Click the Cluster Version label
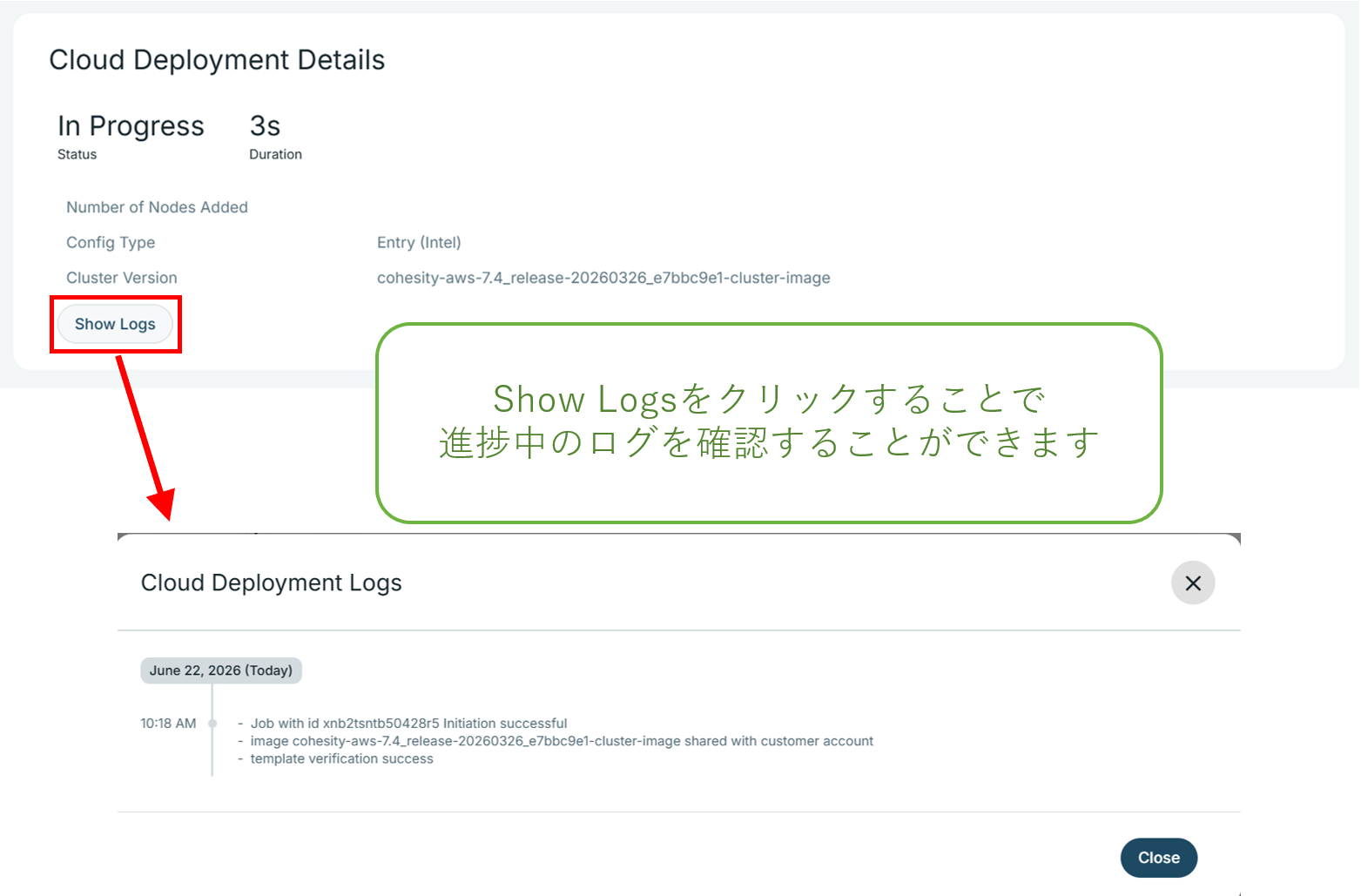 (x=122, y=278)
